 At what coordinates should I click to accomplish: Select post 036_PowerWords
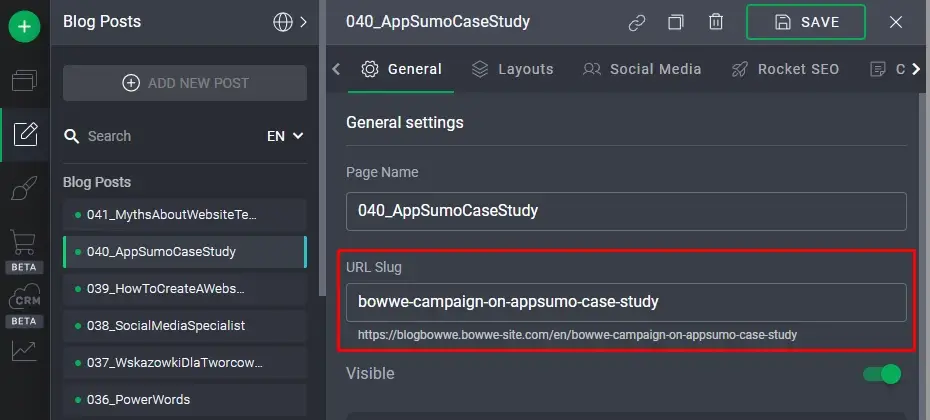(x=185, y=399)
